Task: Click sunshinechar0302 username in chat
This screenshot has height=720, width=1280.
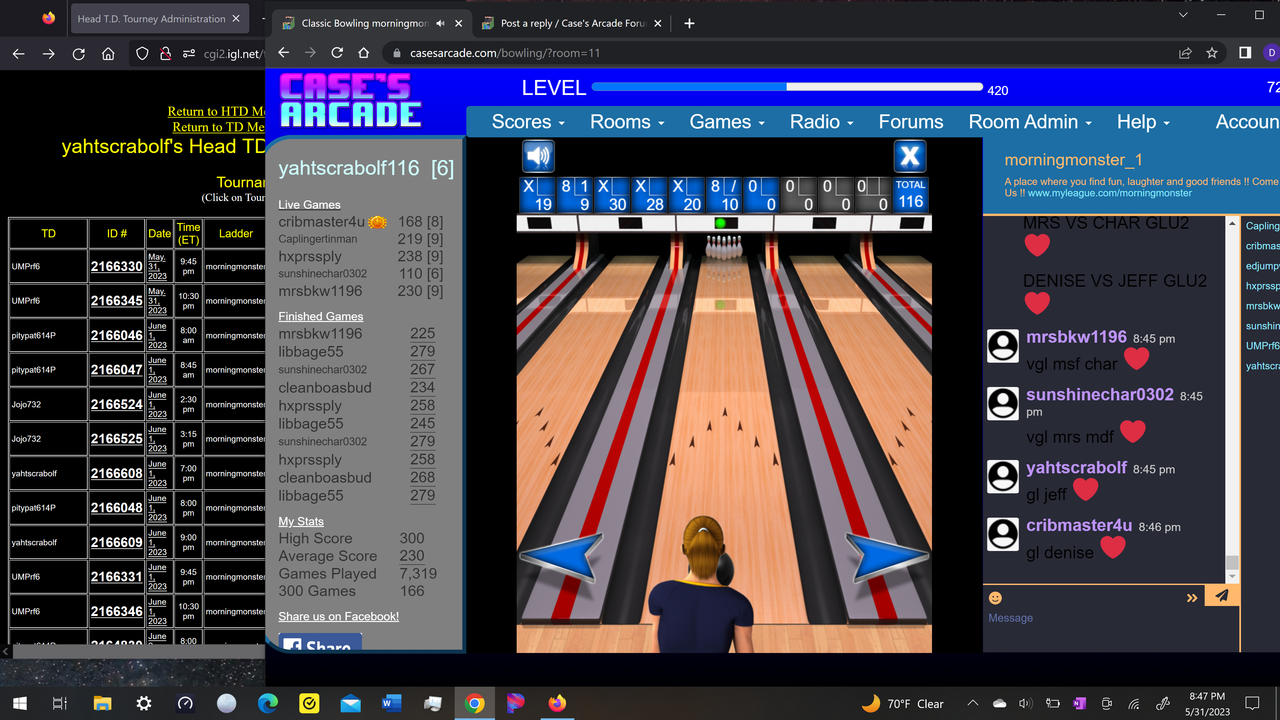Action: [1100, 395]
